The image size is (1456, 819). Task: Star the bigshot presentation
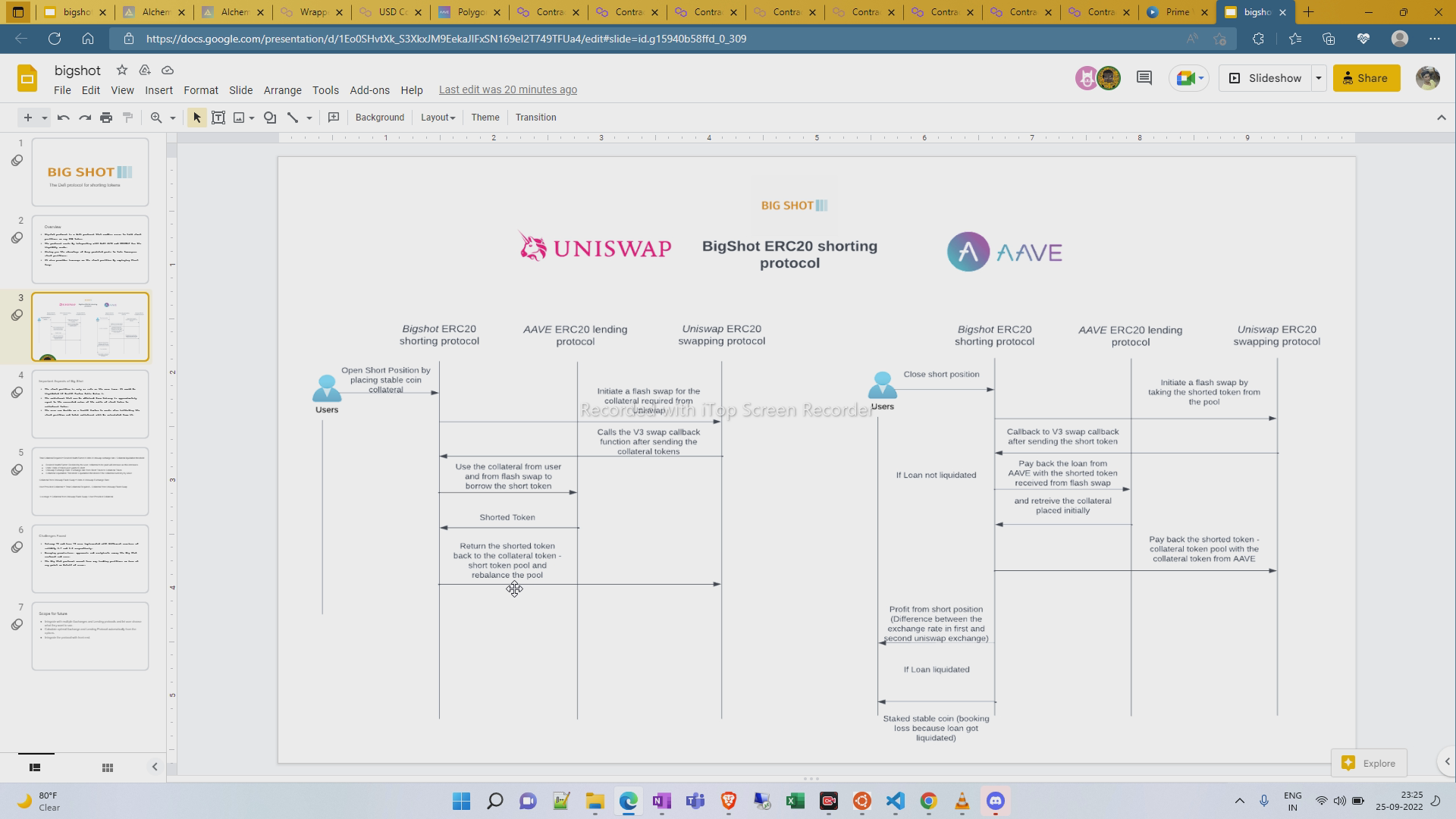(x=121, y=70)
